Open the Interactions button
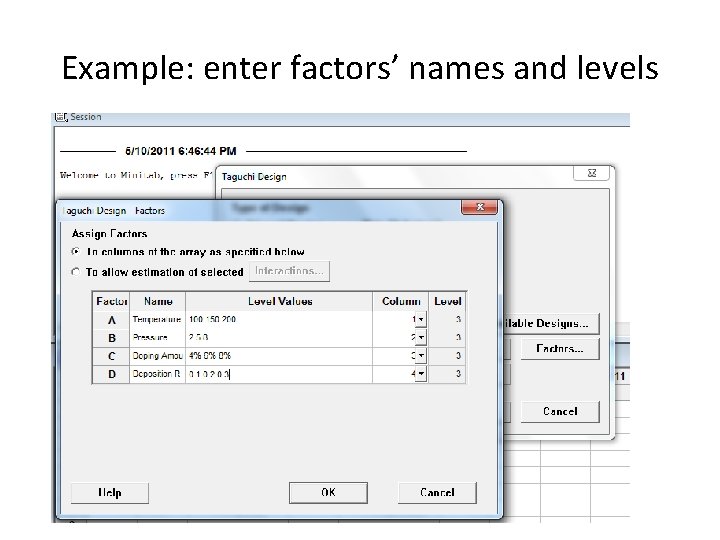The height and width of the screenshot is (540, 720). 289,271
